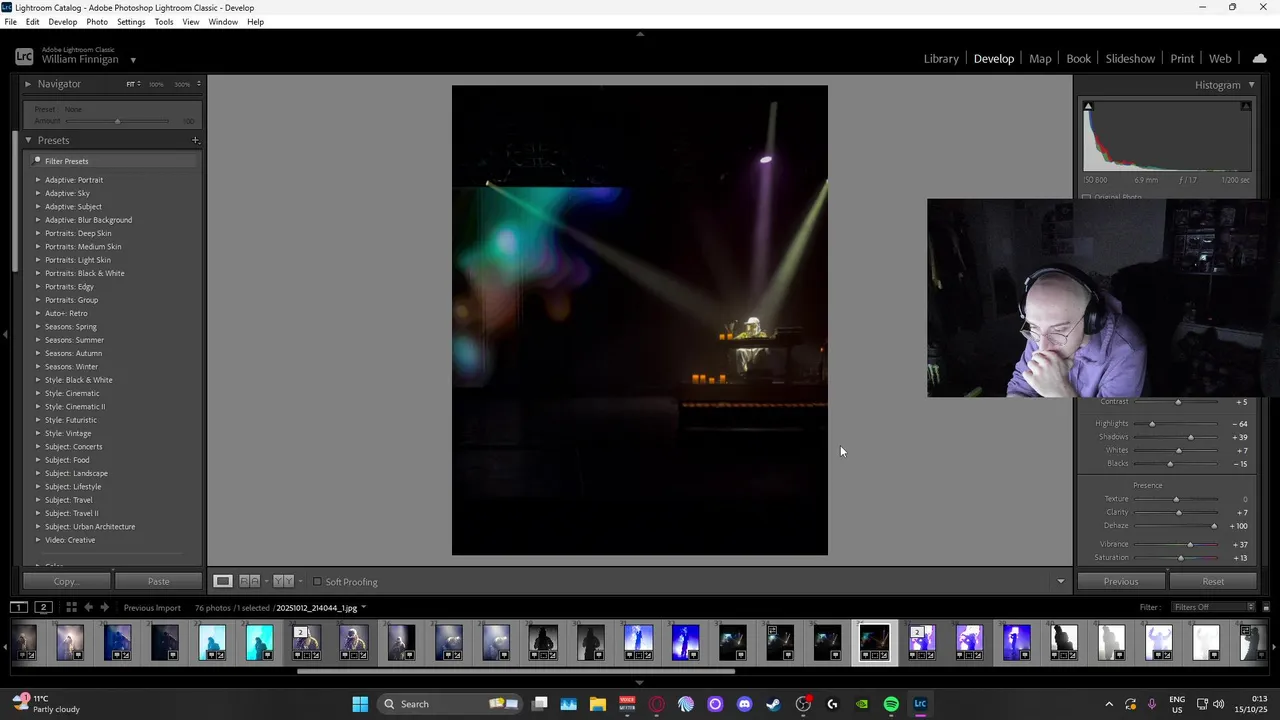The width and height of the screenshot is (1280, 720).
Task: Open File Explorer from the taskbar
Action: pos(598,704)
